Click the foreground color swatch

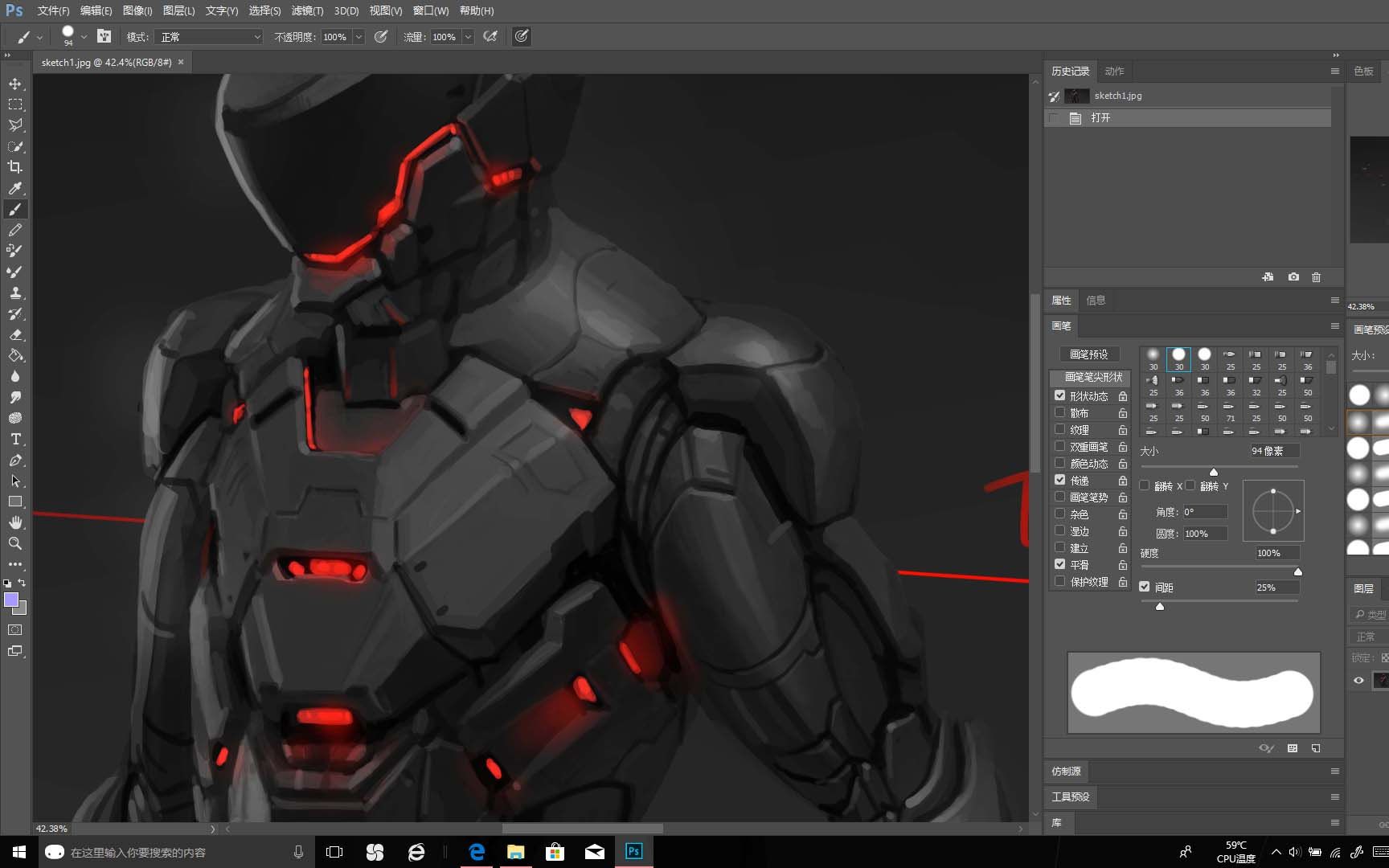tap(11, 600)
